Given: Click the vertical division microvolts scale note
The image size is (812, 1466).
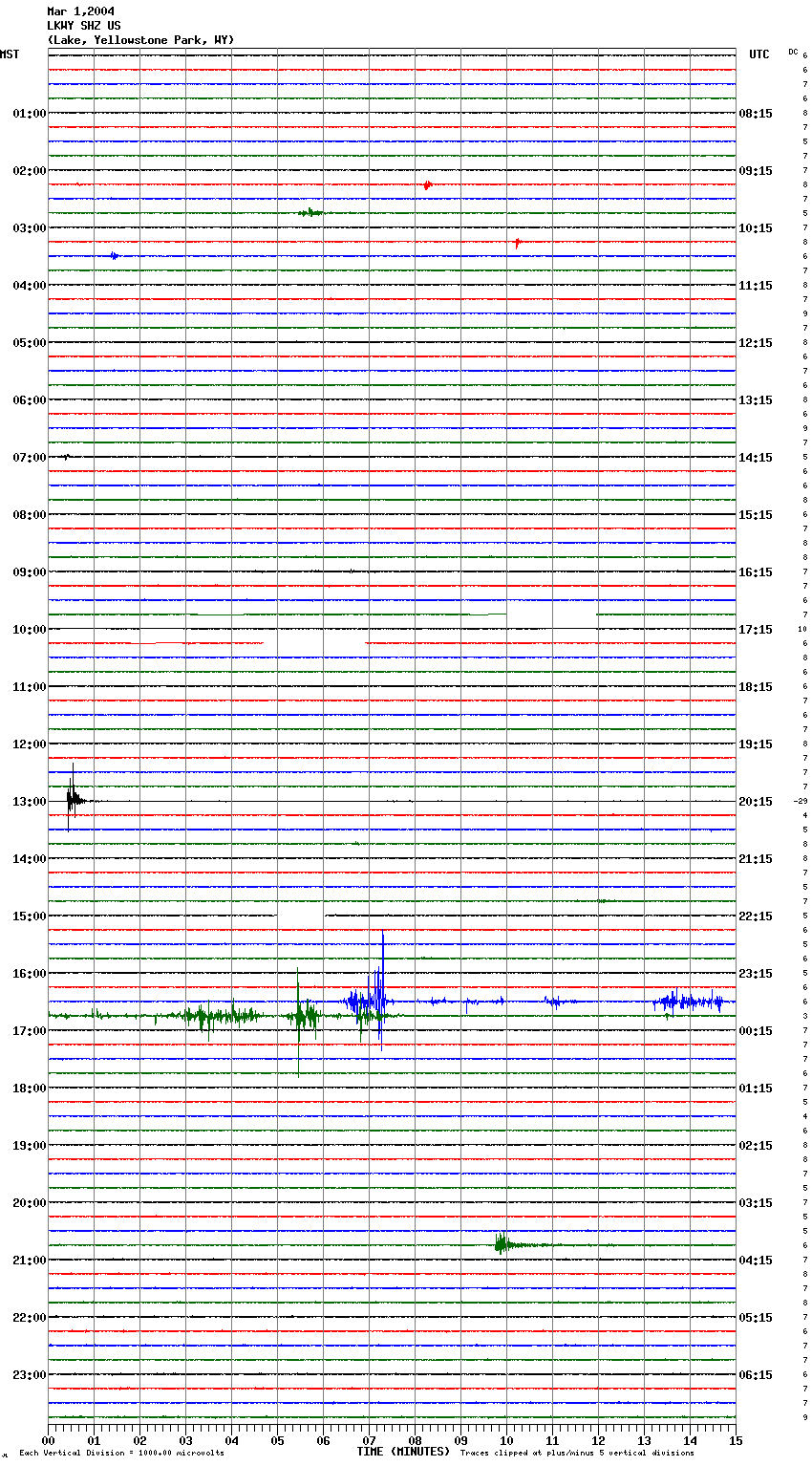Looking at the screenshot, I should 121,1453.
